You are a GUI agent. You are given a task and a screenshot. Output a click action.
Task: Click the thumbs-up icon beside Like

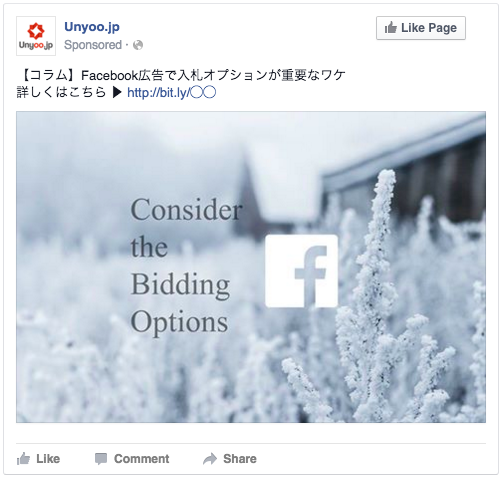coord(23,459)
